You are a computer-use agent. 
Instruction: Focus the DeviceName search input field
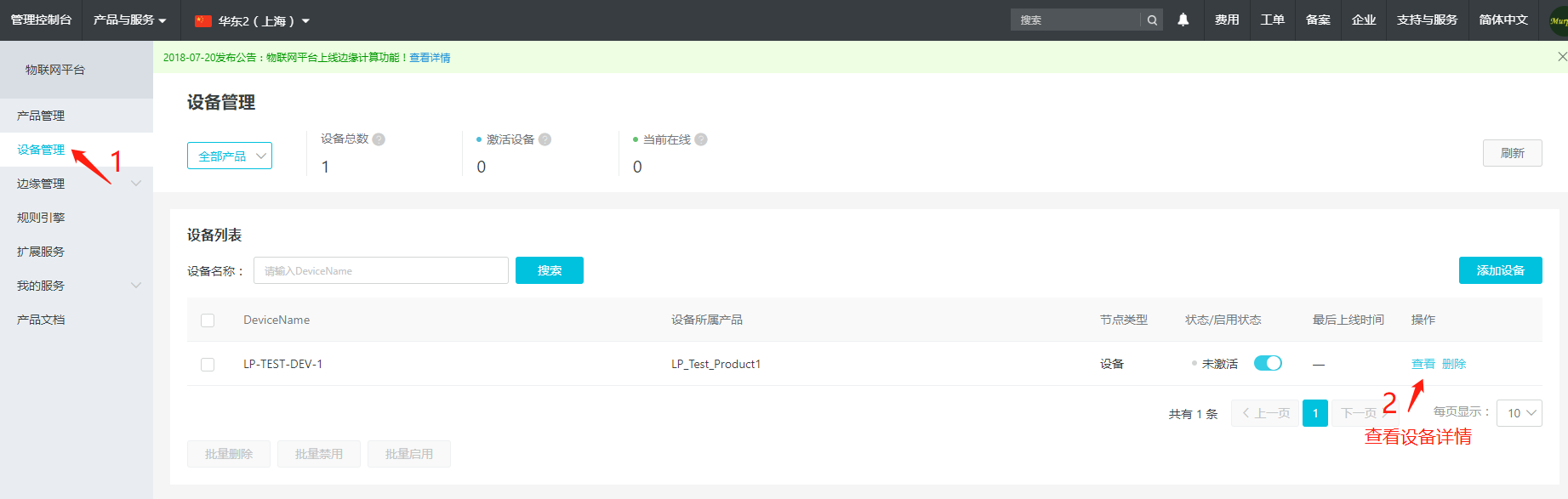(381, 271)
